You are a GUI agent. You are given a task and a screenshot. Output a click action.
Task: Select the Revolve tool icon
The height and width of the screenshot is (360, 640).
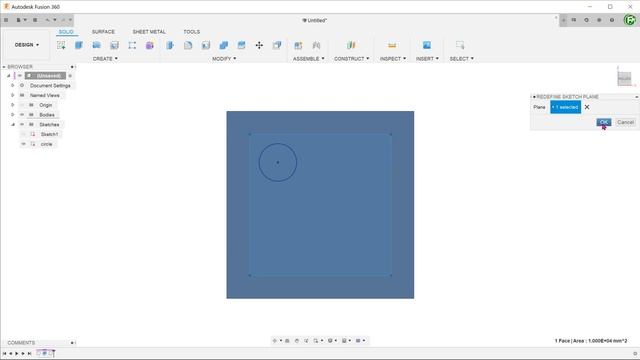click(97, 45)
